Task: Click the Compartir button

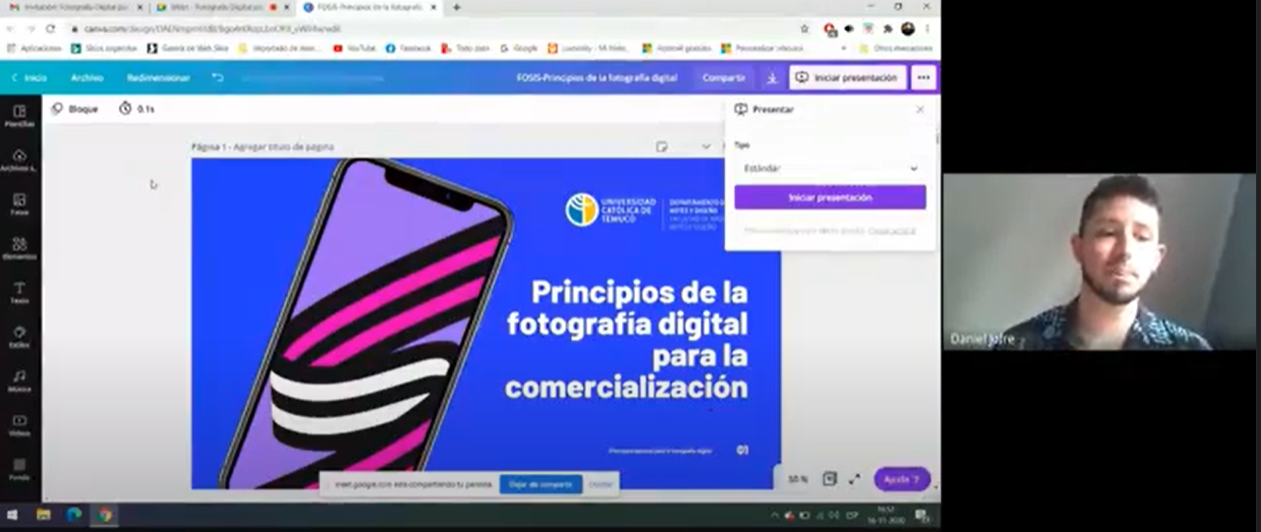Action: pyautogui.click(x=723, y=78)
